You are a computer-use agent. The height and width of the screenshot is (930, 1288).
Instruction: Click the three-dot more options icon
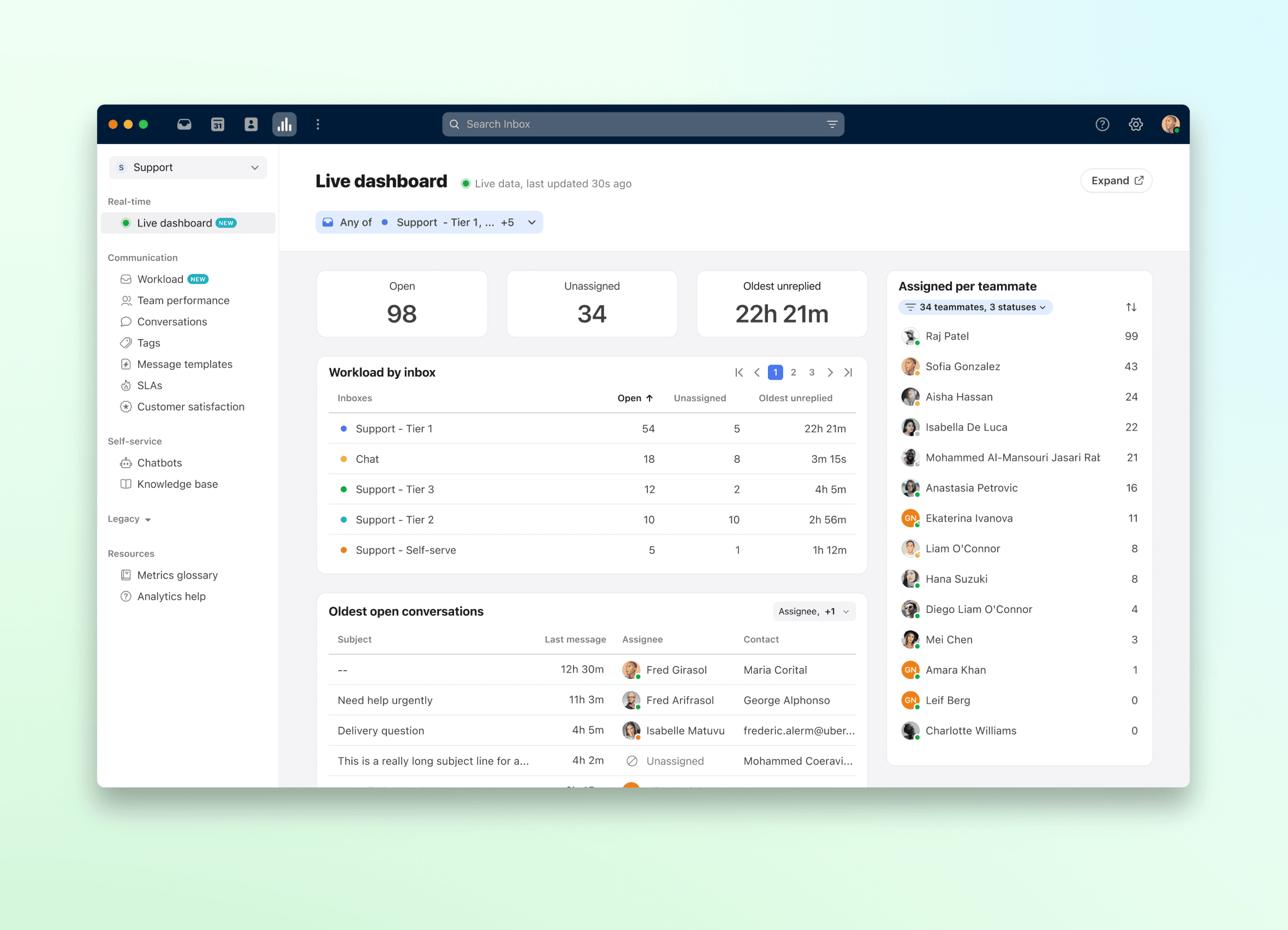[x=318, y=124]
